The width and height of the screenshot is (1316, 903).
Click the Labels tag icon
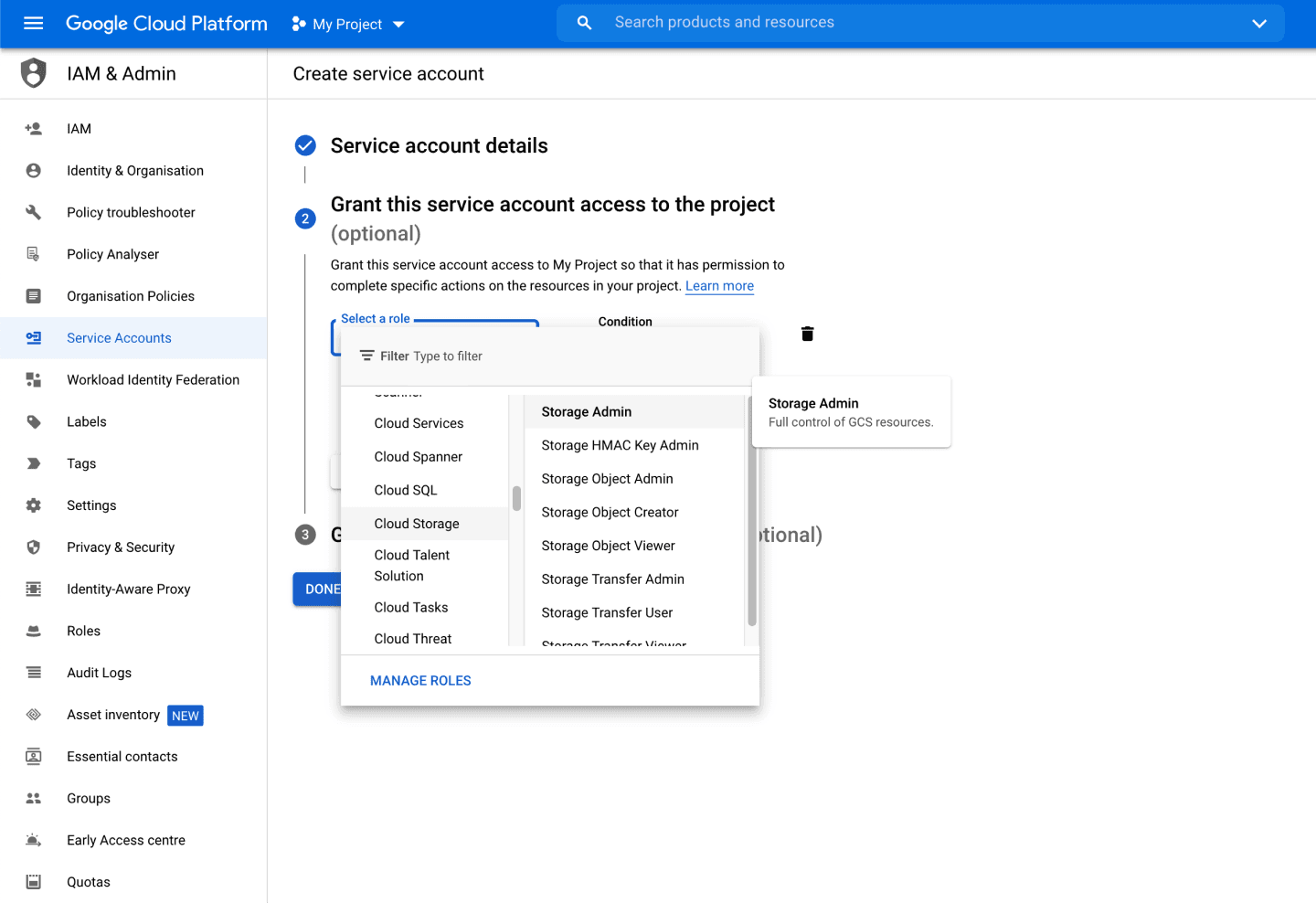(33, 421)
